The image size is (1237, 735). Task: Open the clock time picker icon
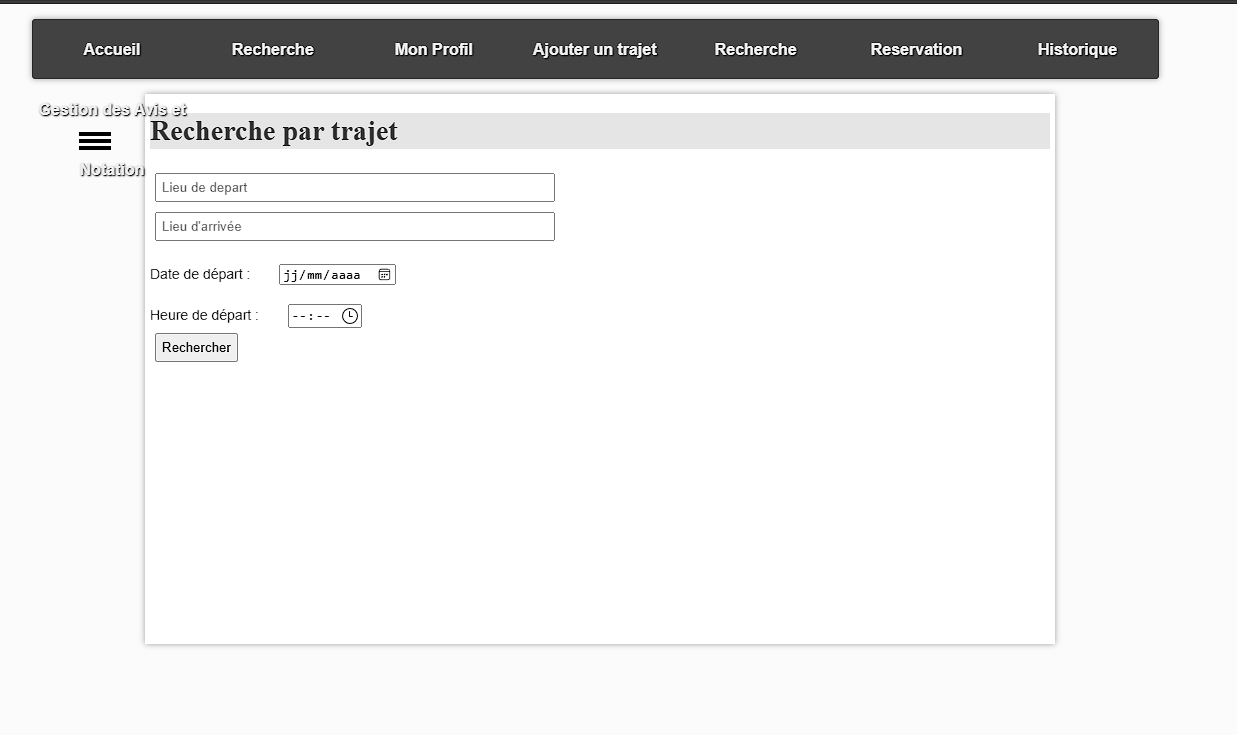tap(349, 316)
